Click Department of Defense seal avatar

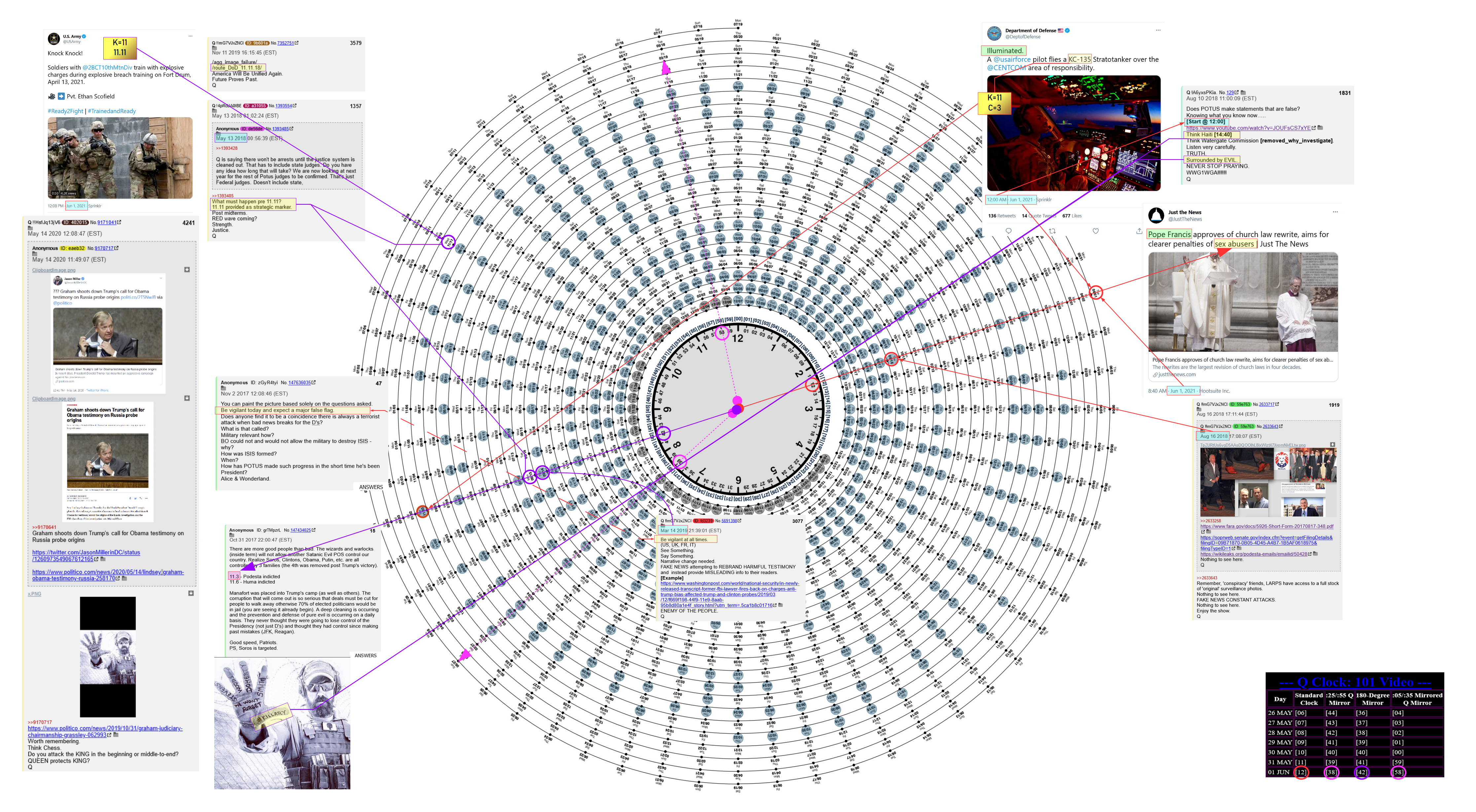tap(995, 33)
